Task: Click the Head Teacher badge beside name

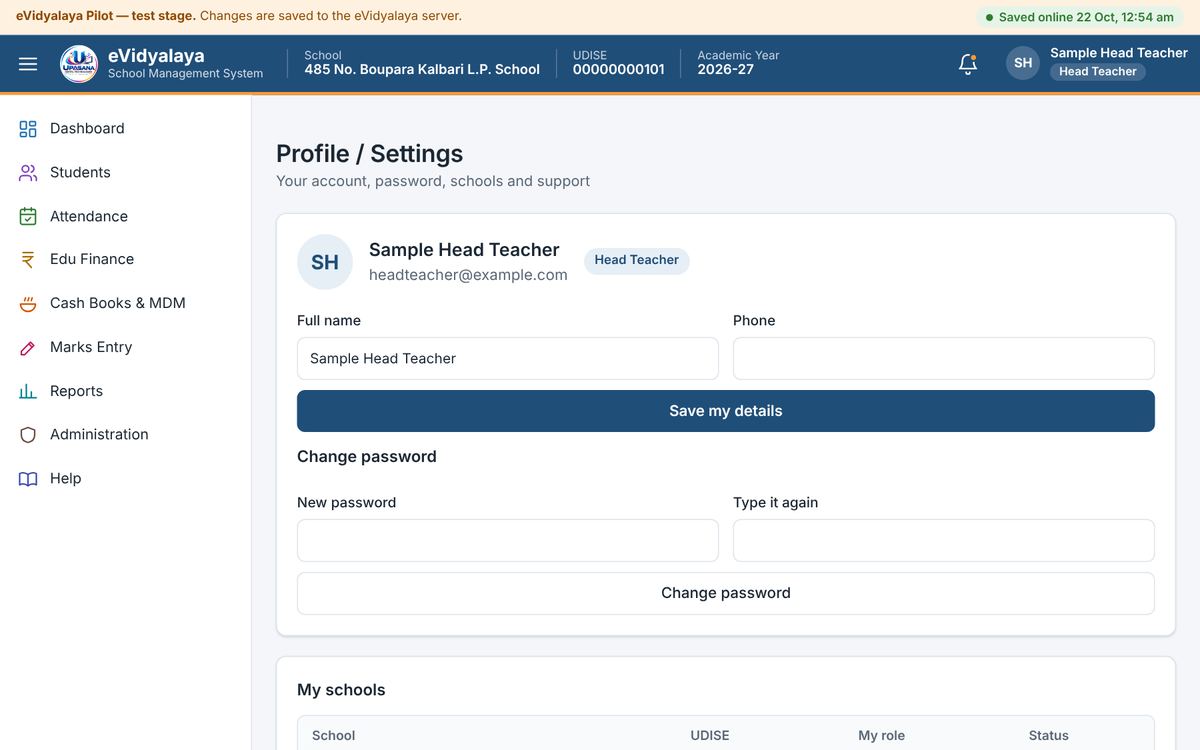Action: (637, 260)
